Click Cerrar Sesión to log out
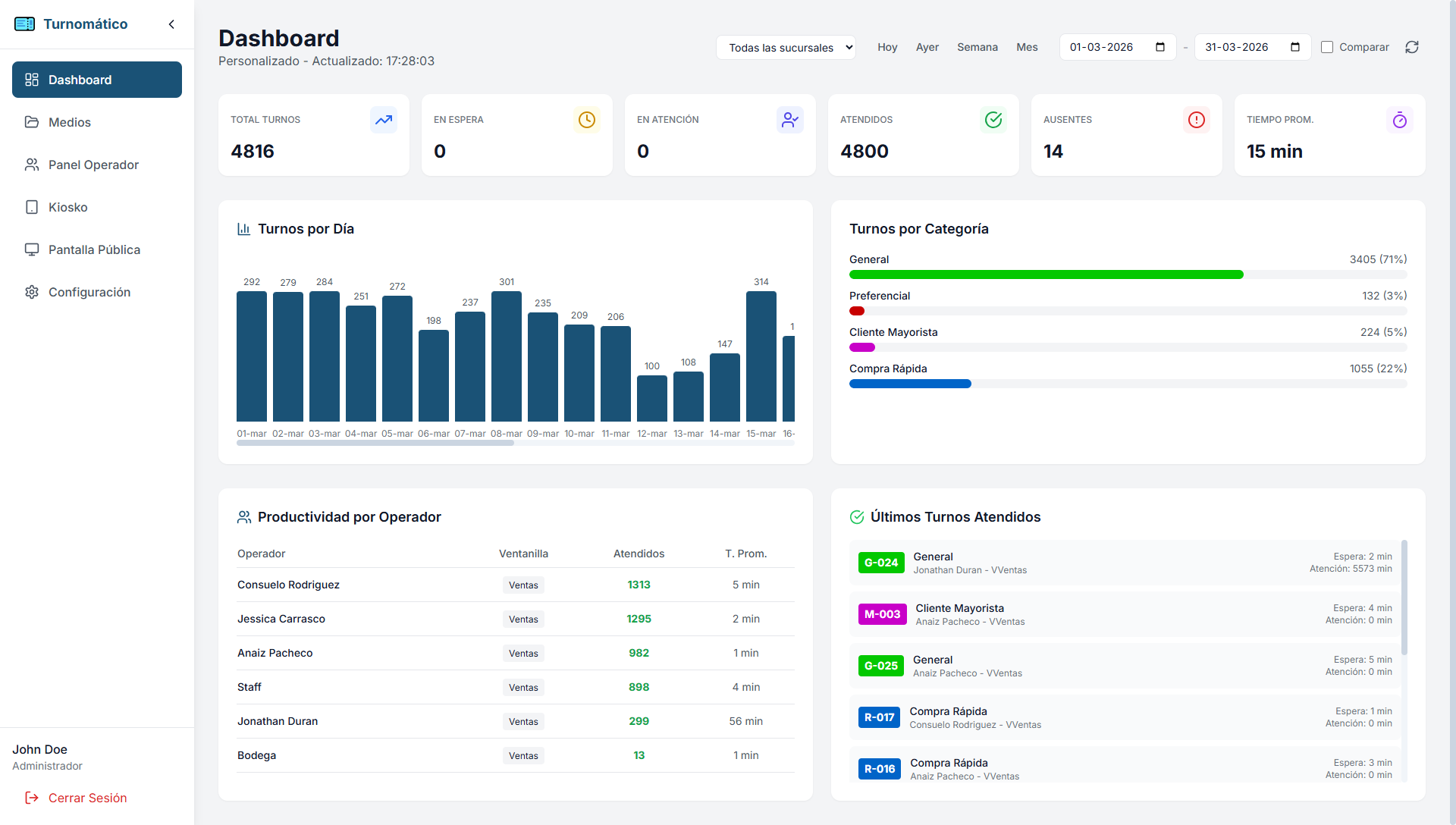This screenshot has height=825, width=1456. pyautogui.click(x=87, y=798)
